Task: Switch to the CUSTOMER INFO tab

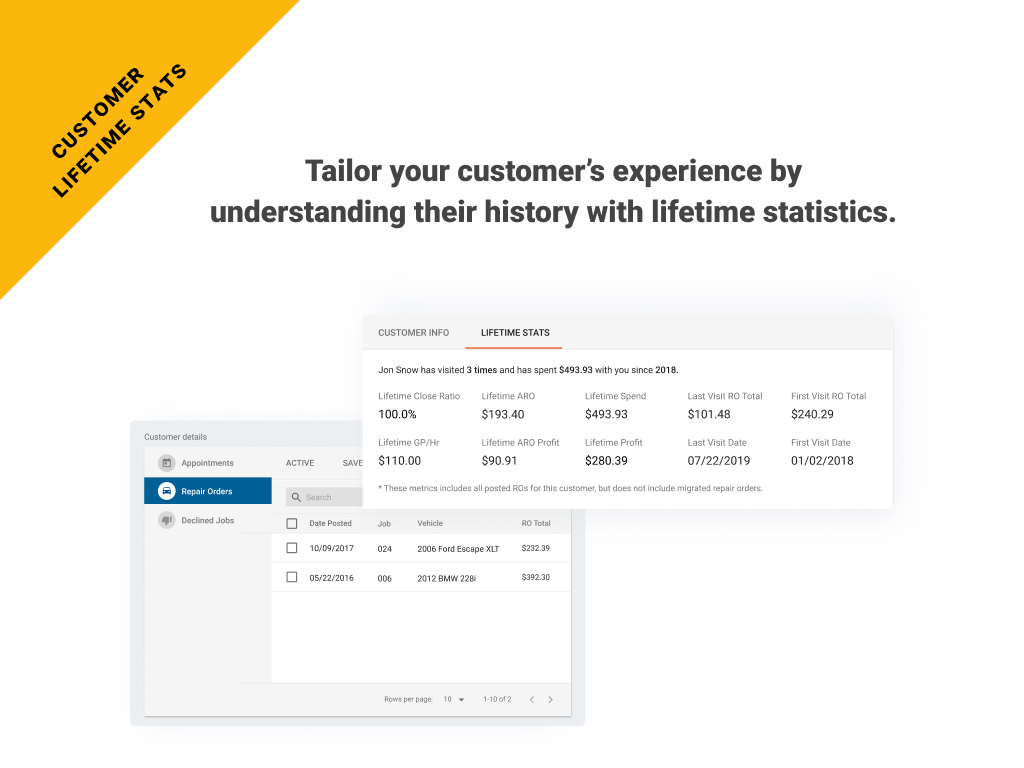Action: pyautogui.click(x=413, y=332)
